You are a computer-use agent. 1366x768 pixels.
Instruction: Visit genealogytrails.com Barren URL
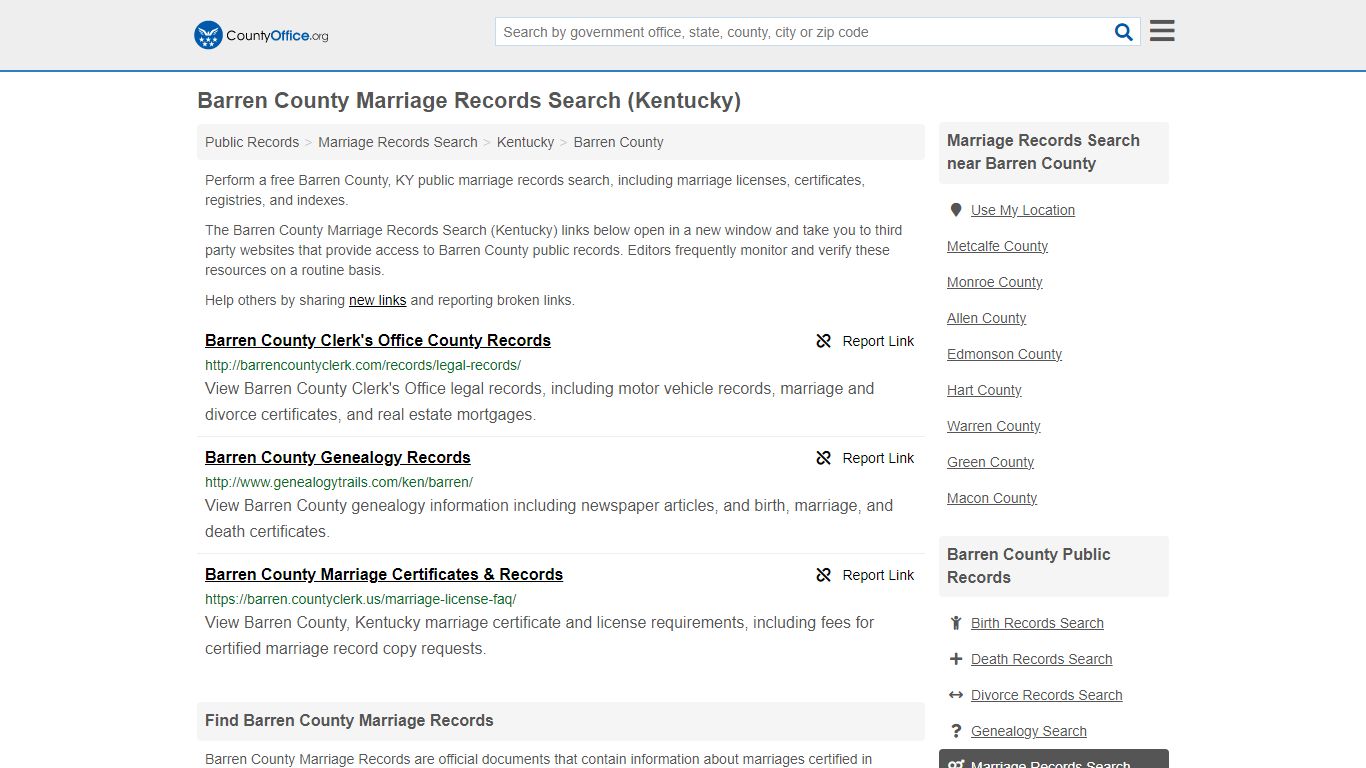(x=339, y=482)
